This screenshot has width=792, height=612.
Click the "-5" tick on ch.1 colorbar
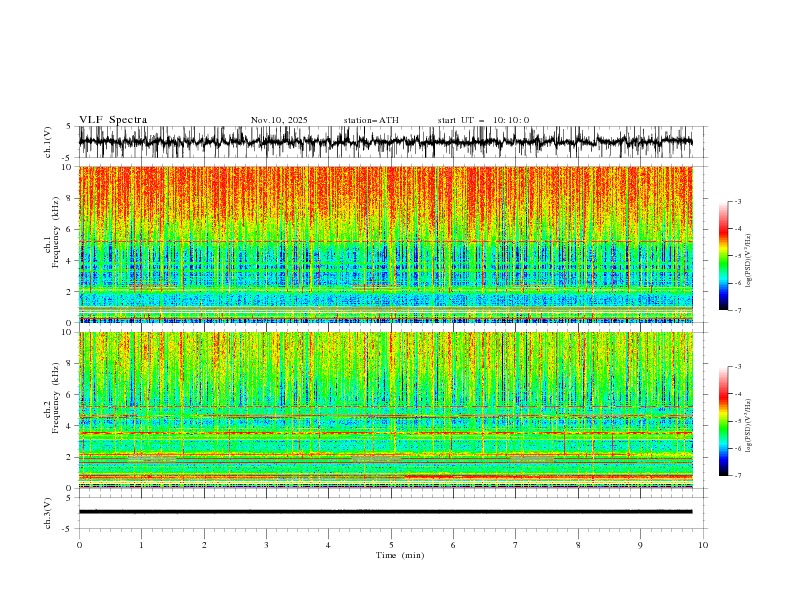click(x=738, y=256)
